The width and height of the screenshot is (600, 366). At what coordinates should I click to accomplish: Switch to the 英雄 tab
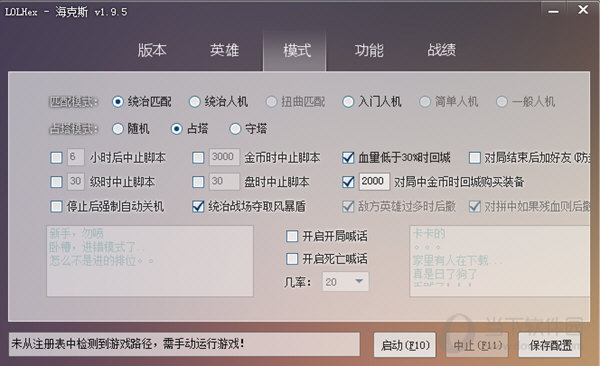click(x=224, y=50)
